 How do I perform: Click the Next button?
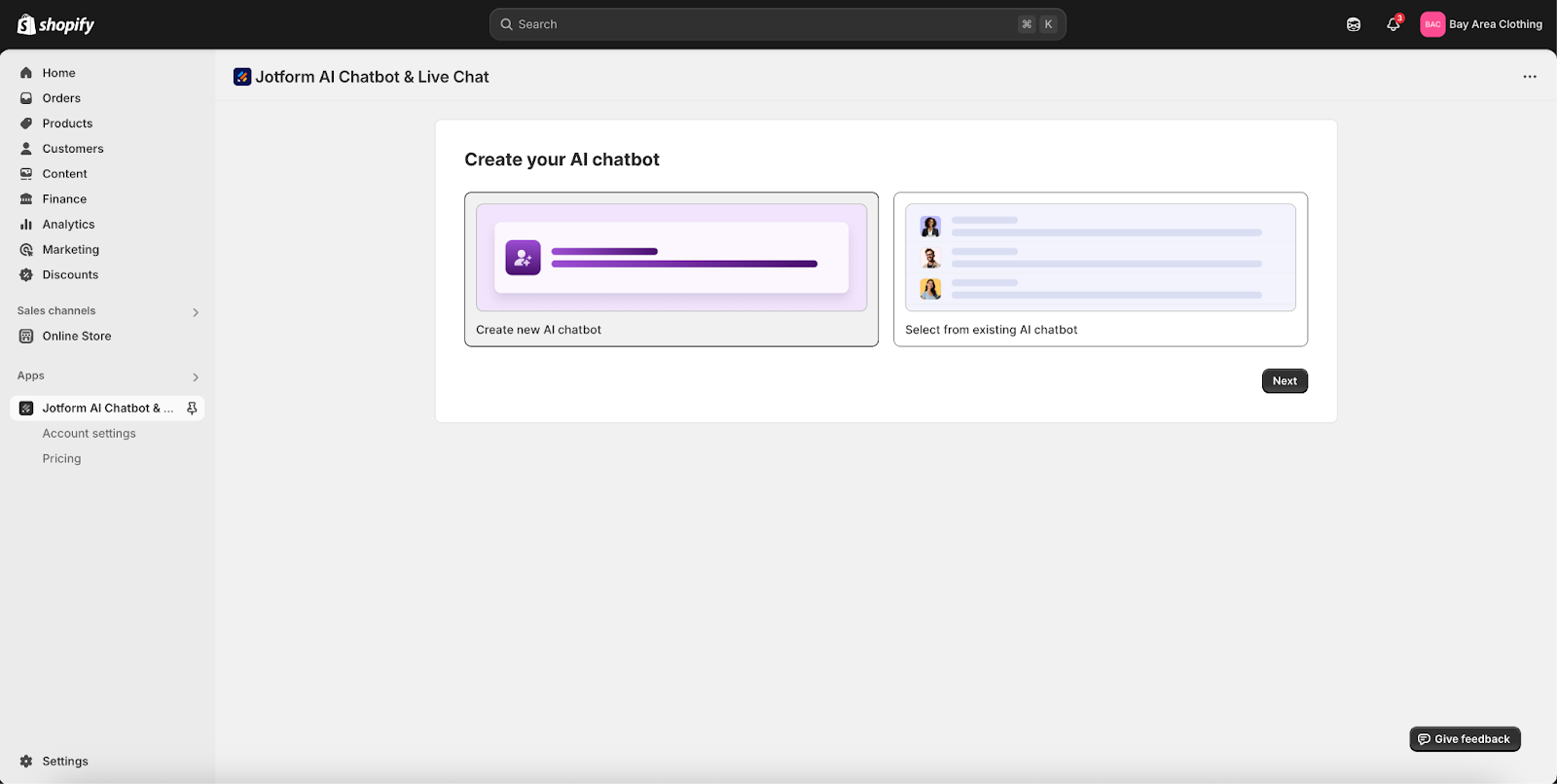[1285, 381]
